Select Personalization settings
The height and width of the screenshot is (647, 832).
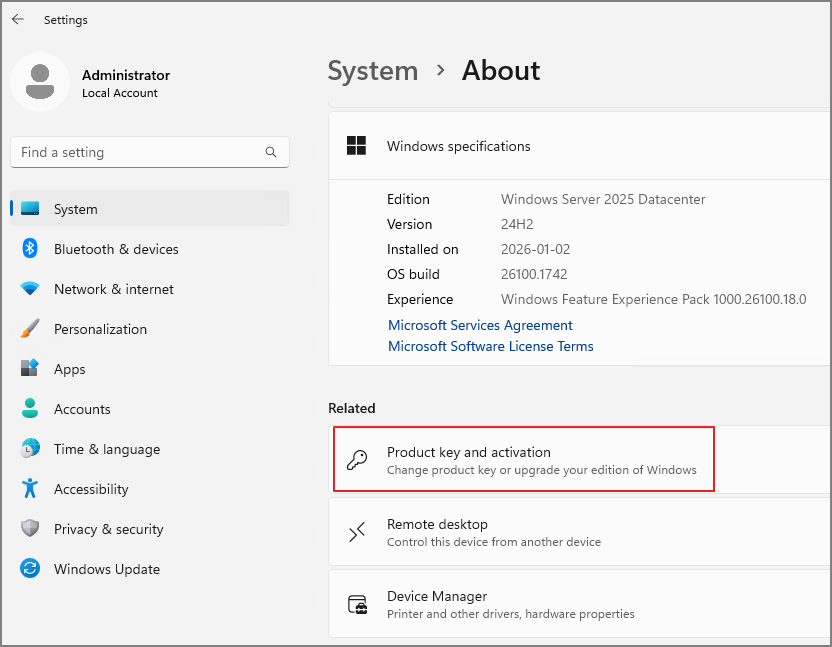tap(150, 329)
